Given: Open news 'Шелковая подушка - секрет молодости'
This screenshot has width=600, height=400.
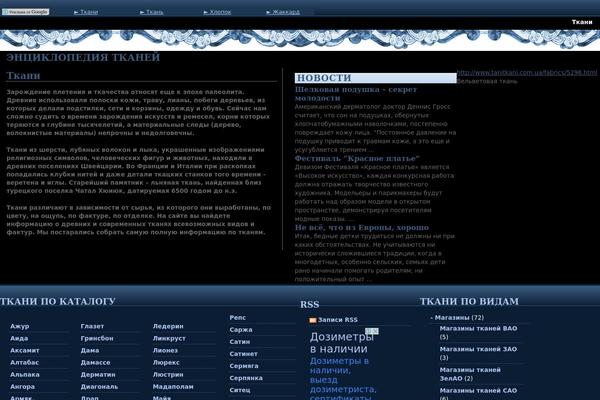Looking at the screenshot, I should pyautogui.click(x=355, y=94).
